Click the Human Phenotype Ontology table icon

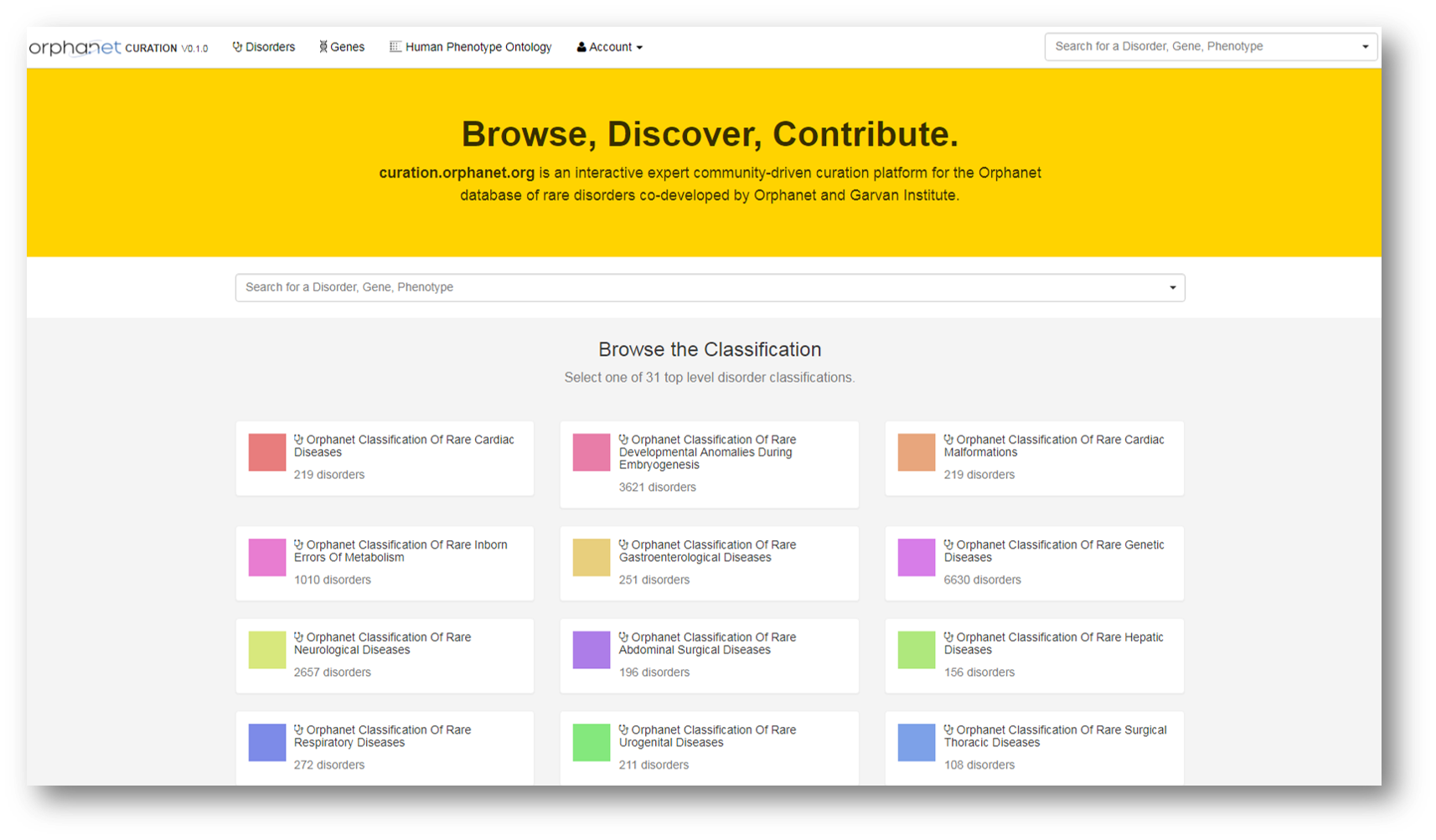(x=395, y=47)
